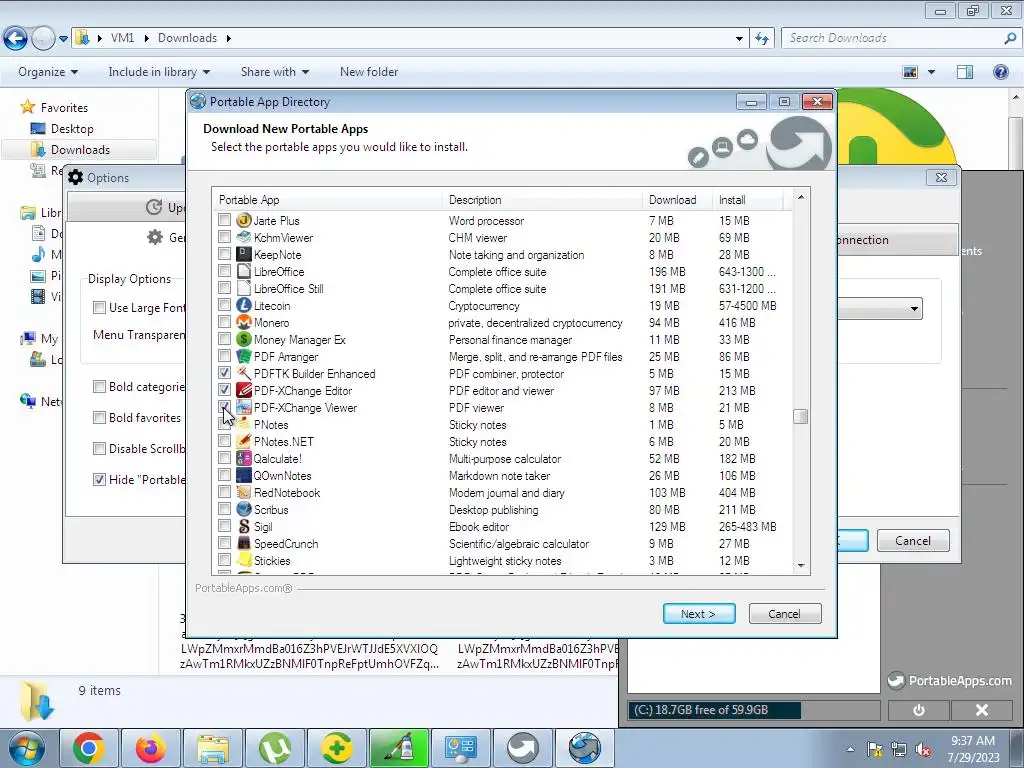Toggle Explorer preview pane icon
The height and width of the screenshot is (768, 1024).
click(x=965, y=72)
